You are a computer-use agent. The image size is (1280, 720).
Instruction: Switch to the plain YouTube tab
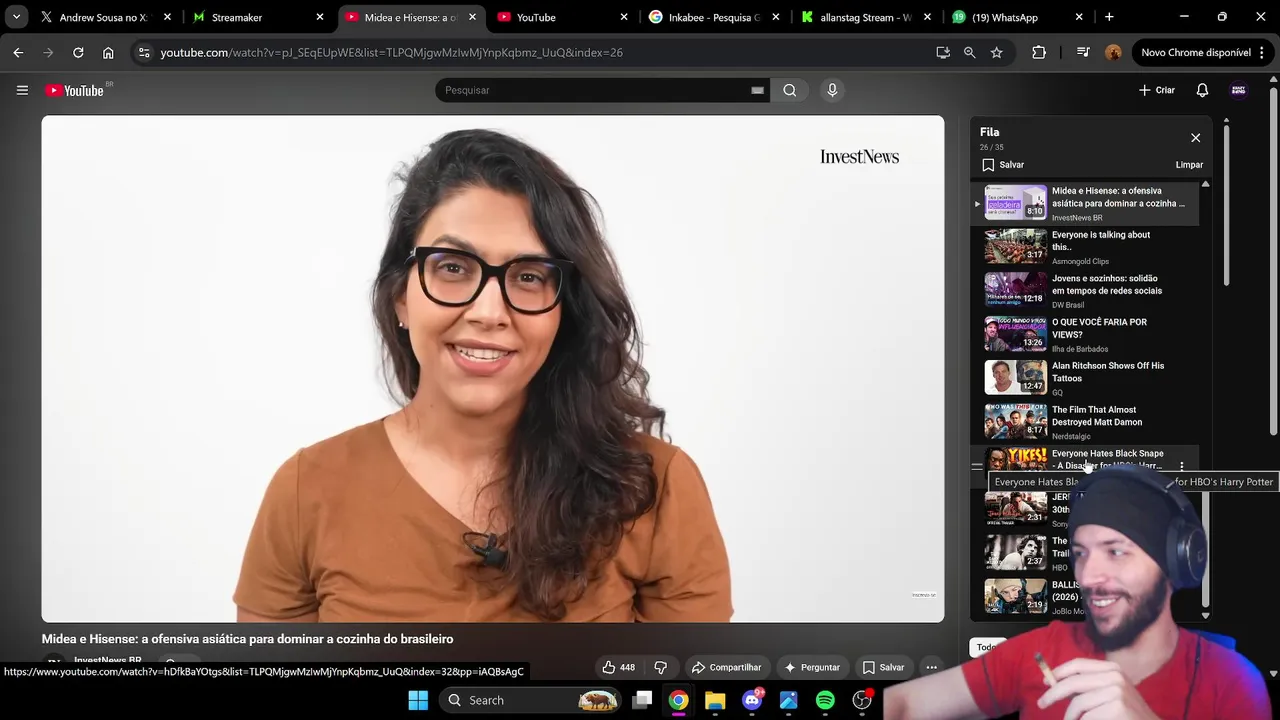point(563,17)
